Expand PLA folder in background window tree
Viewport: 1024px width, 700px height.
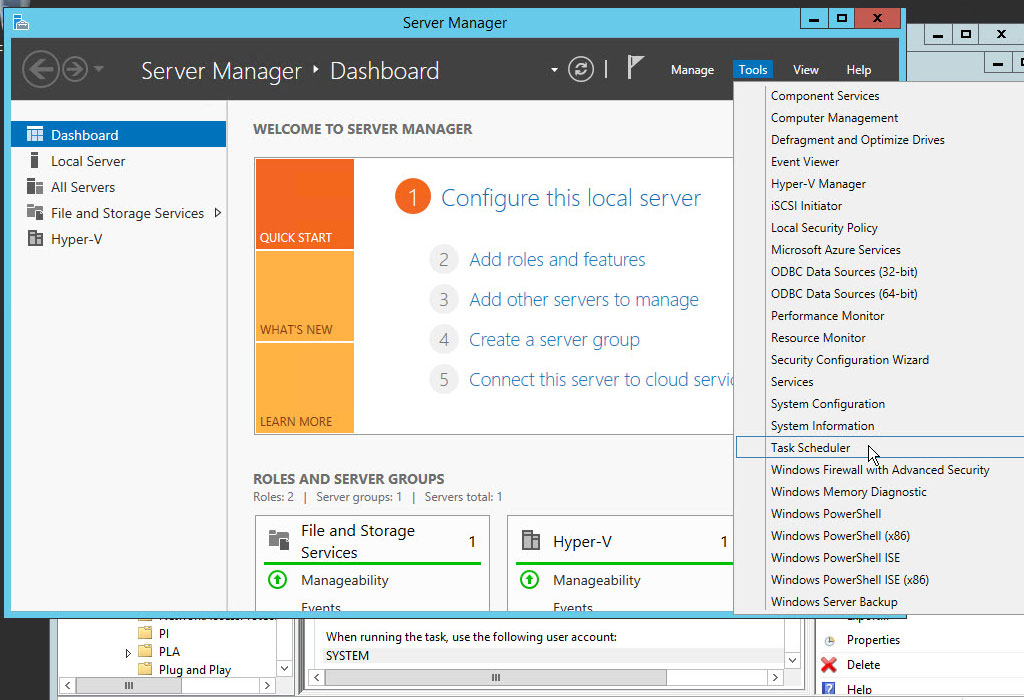pyautogui.click(x=128, y=652)
